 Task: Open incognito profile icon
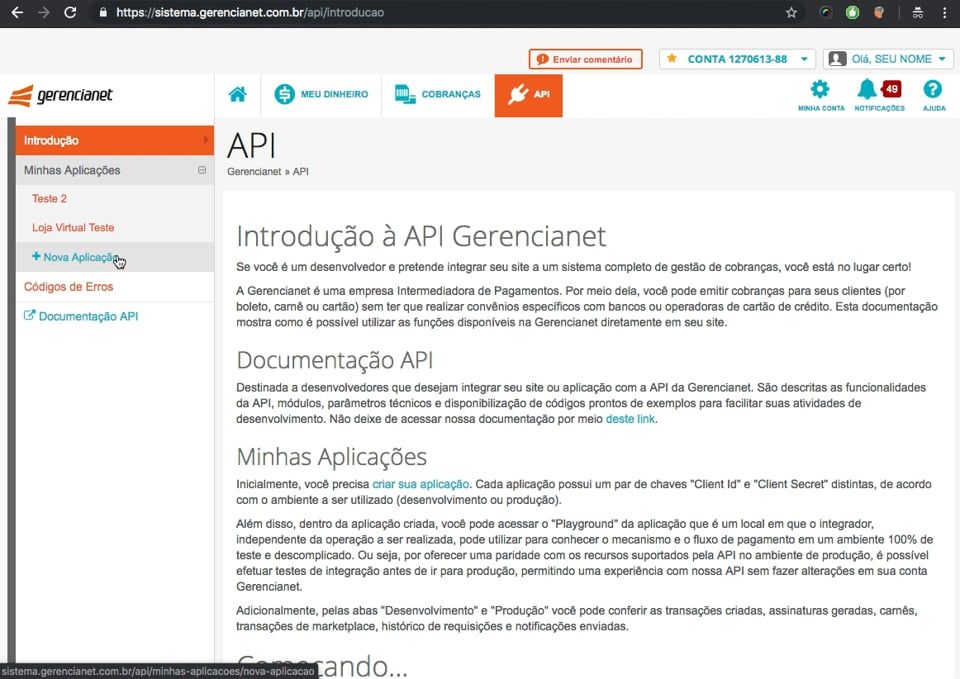(917, 12)
